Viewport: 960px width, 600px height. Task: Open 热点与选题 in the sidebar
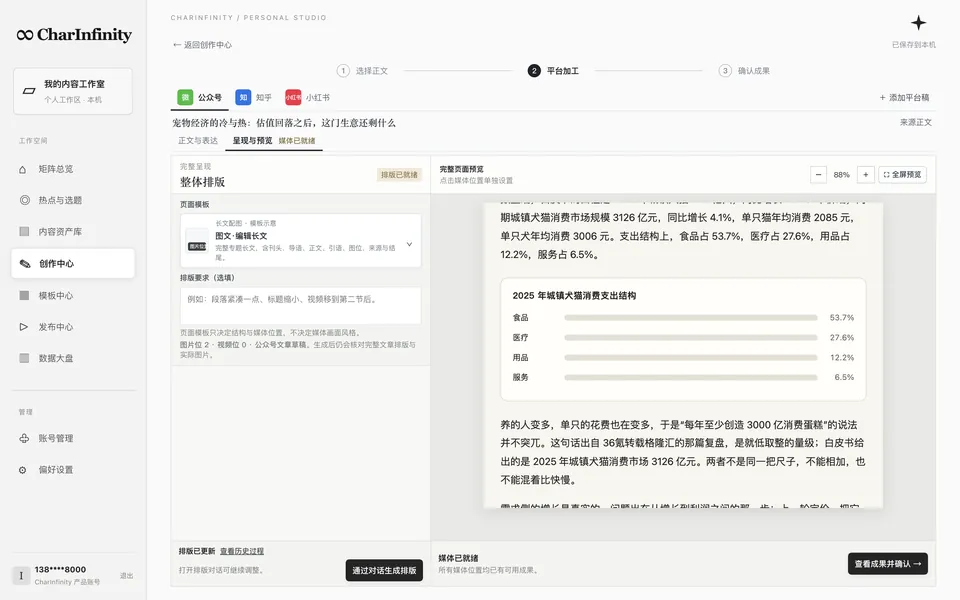(73, 200)
